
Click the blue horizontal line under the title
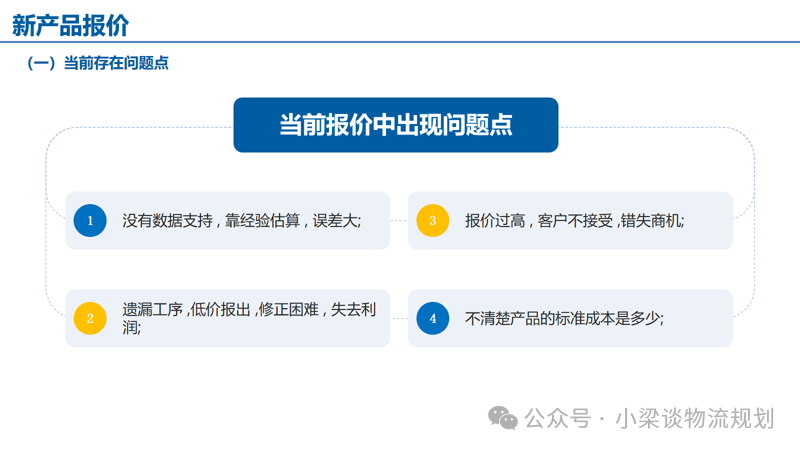(400, 42)
